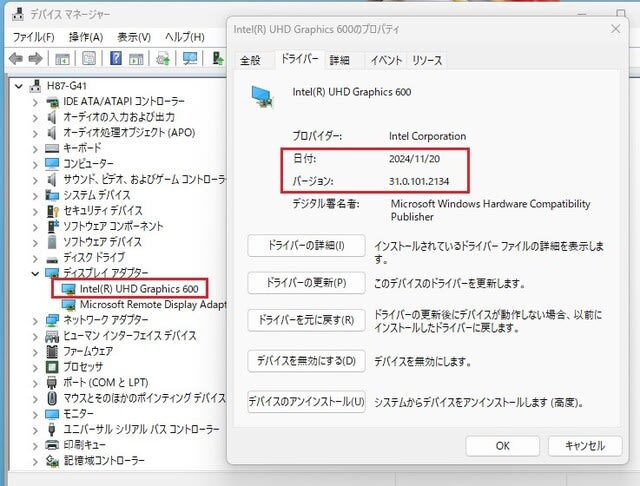The height and width of the screenshot is (486, 640).
Task: Confirm the dialog with OK
Action: 502,446
